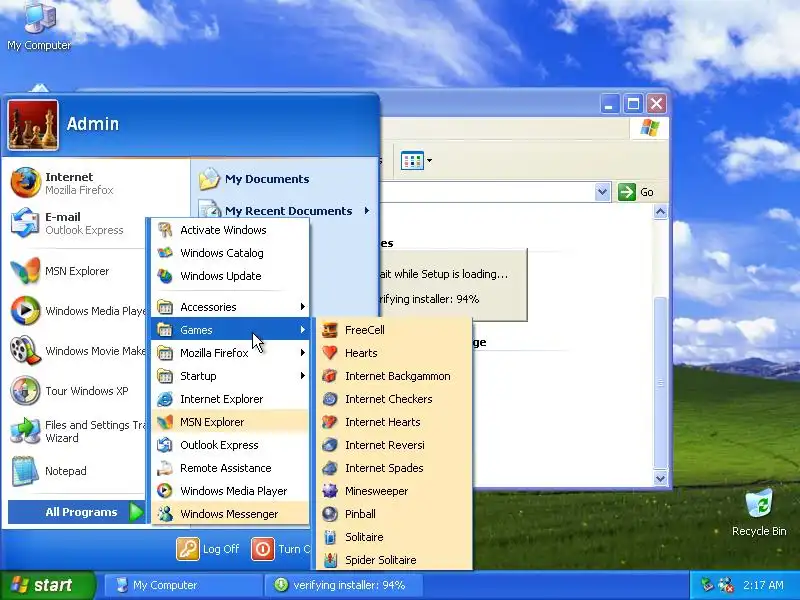Open Internet Hearts
The width and height of the screenshot is (800, 600).
[394, 422]
